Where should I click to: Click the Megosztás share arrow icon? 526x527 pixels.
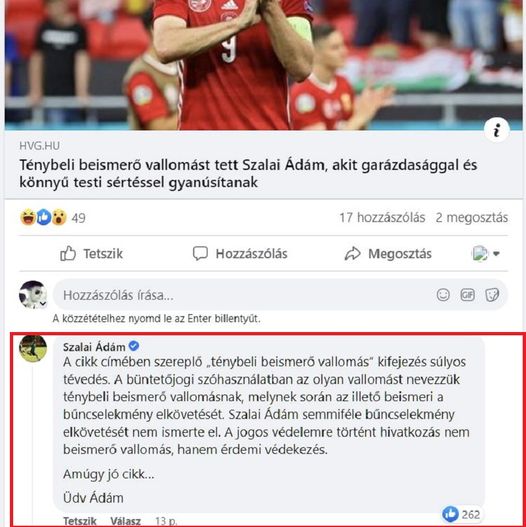(x=353, y=254)
